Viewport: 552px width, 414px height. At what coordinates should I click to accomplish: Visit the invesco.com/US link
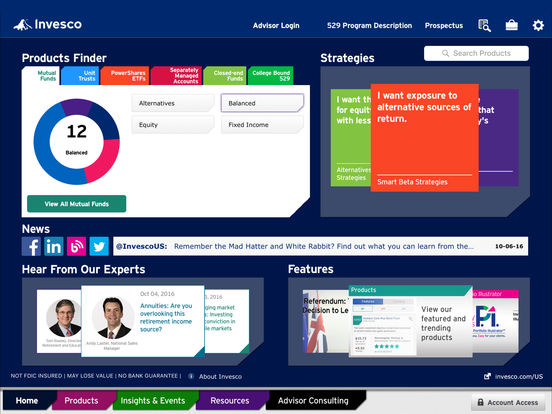[x=519, y=376]
